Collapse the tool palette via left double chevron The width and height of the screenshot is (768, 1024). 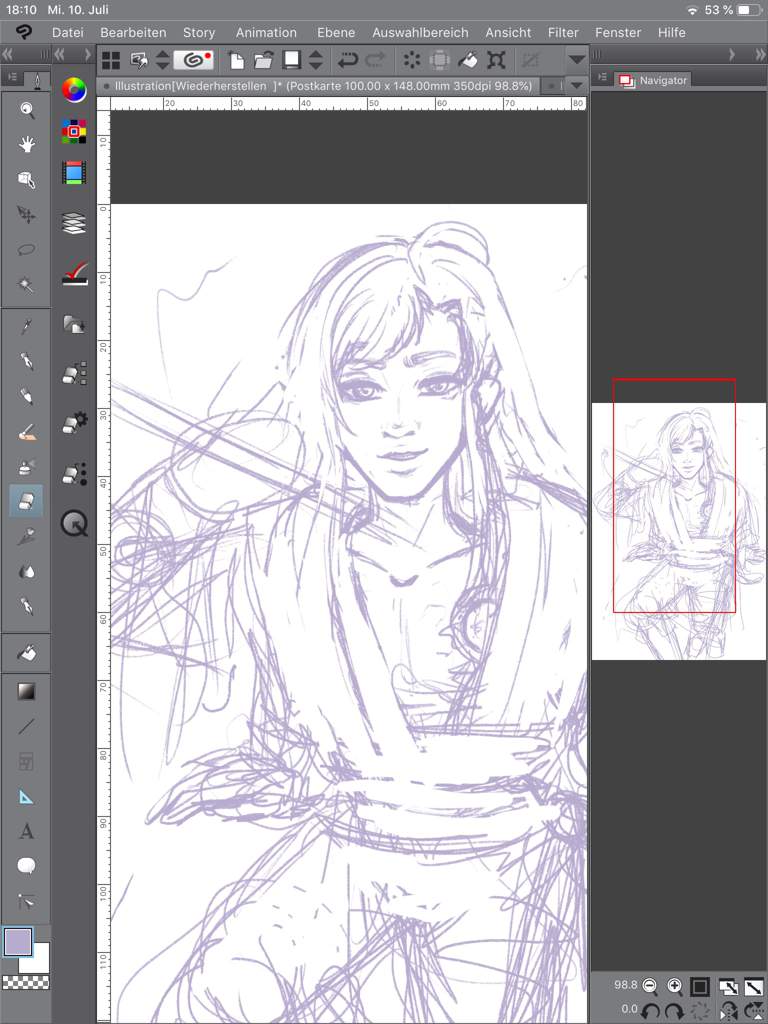pyautogui.click(x=8, y=55)
